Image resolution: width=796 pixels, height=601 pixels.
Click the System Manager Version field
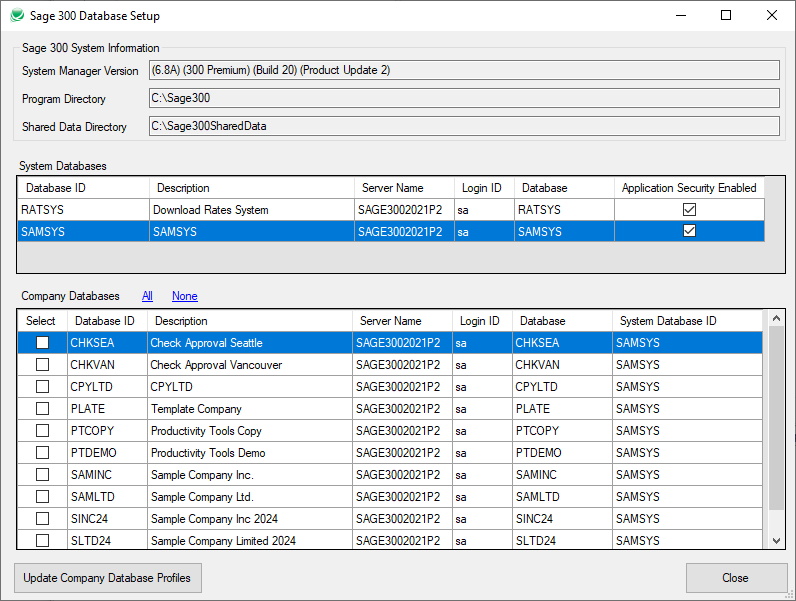pos(464,70)
